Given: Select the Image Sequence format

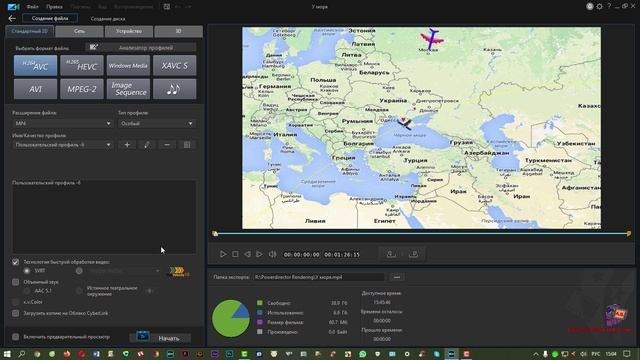Looking at the screenshot, I should [128, 89].
